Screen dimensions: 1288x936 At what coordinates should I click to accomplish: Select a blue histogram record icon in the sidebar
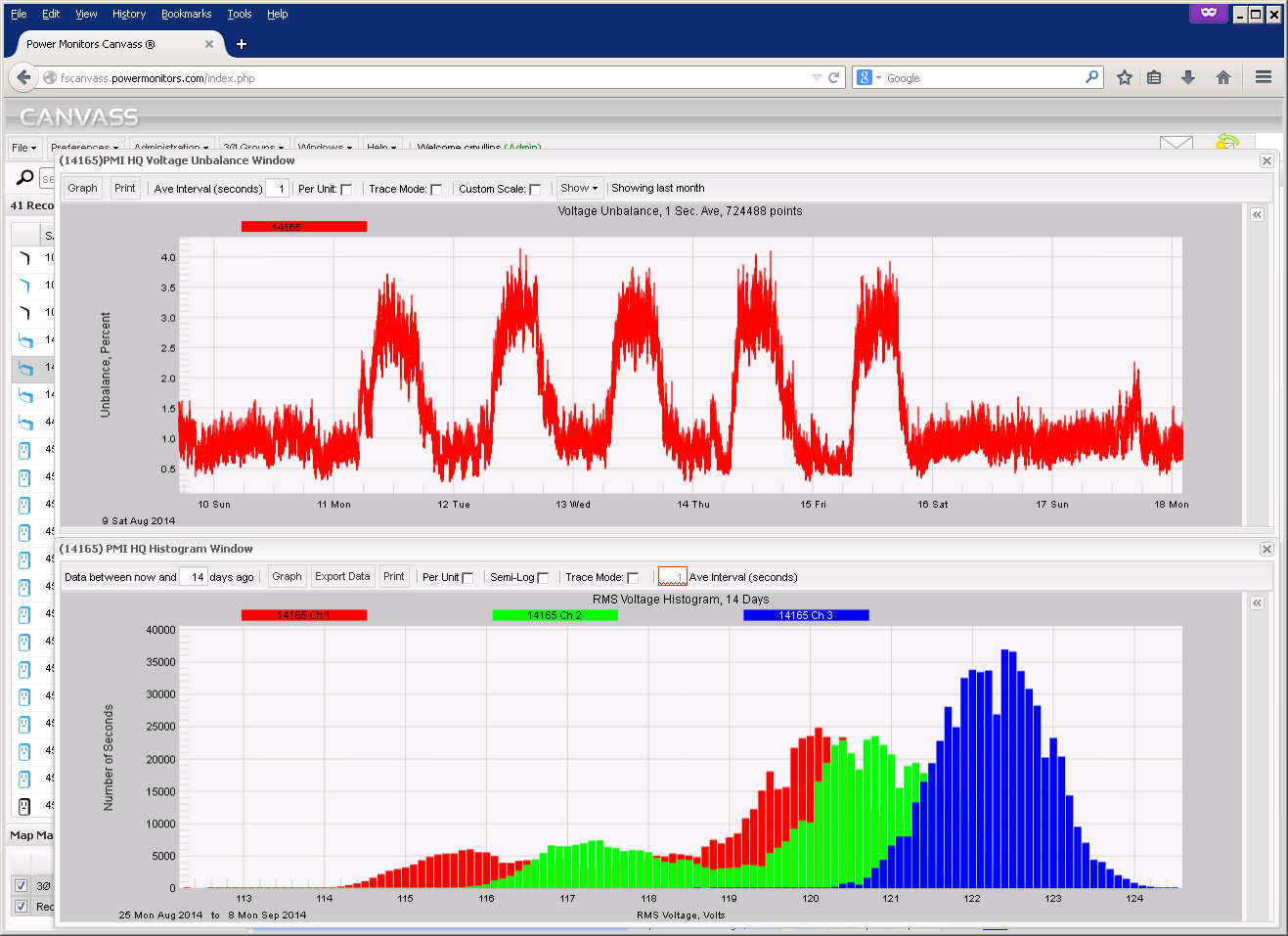pos(23,451)
